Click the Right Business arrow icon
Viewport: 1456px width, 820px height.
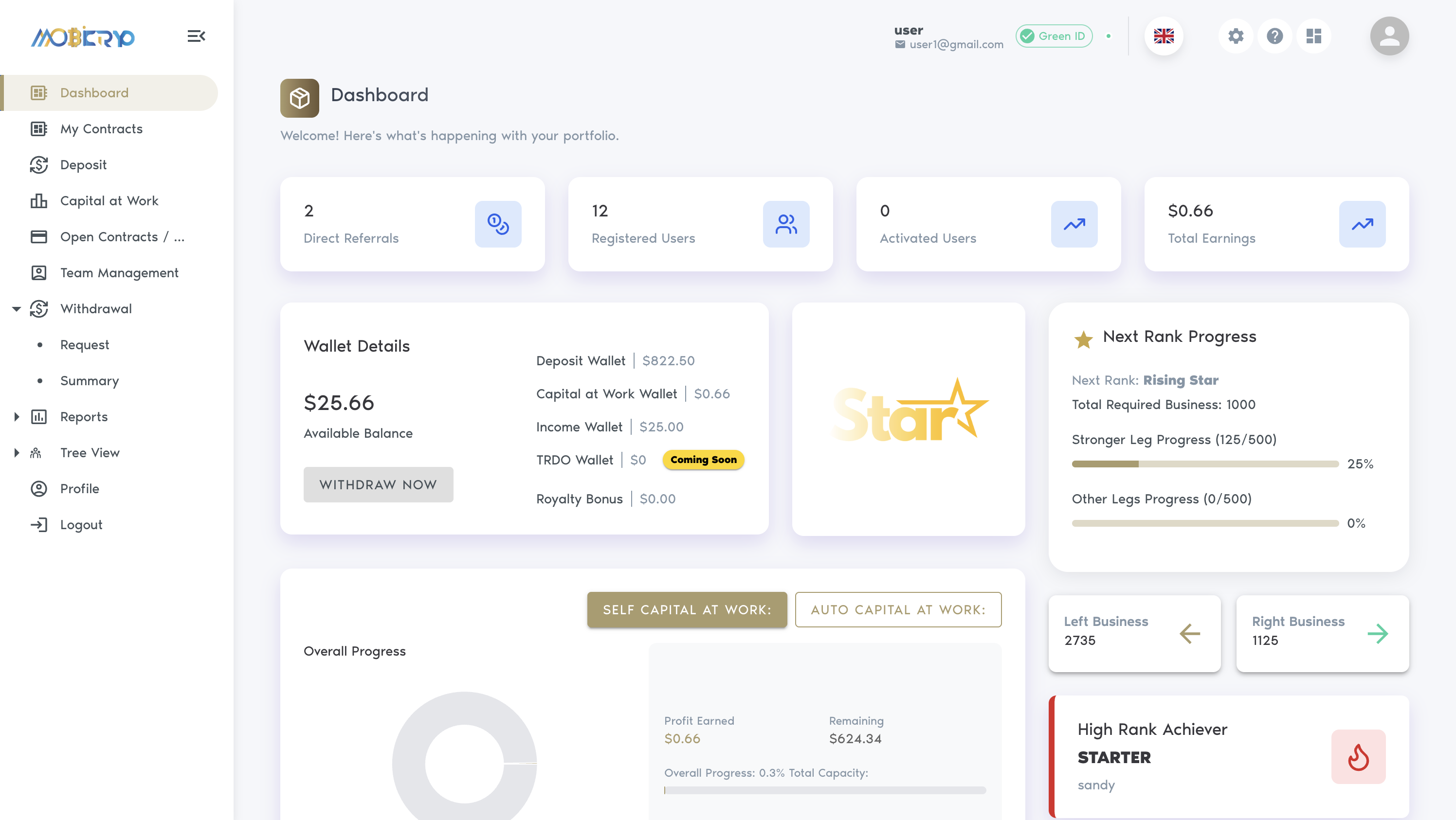coord(1378,634)
